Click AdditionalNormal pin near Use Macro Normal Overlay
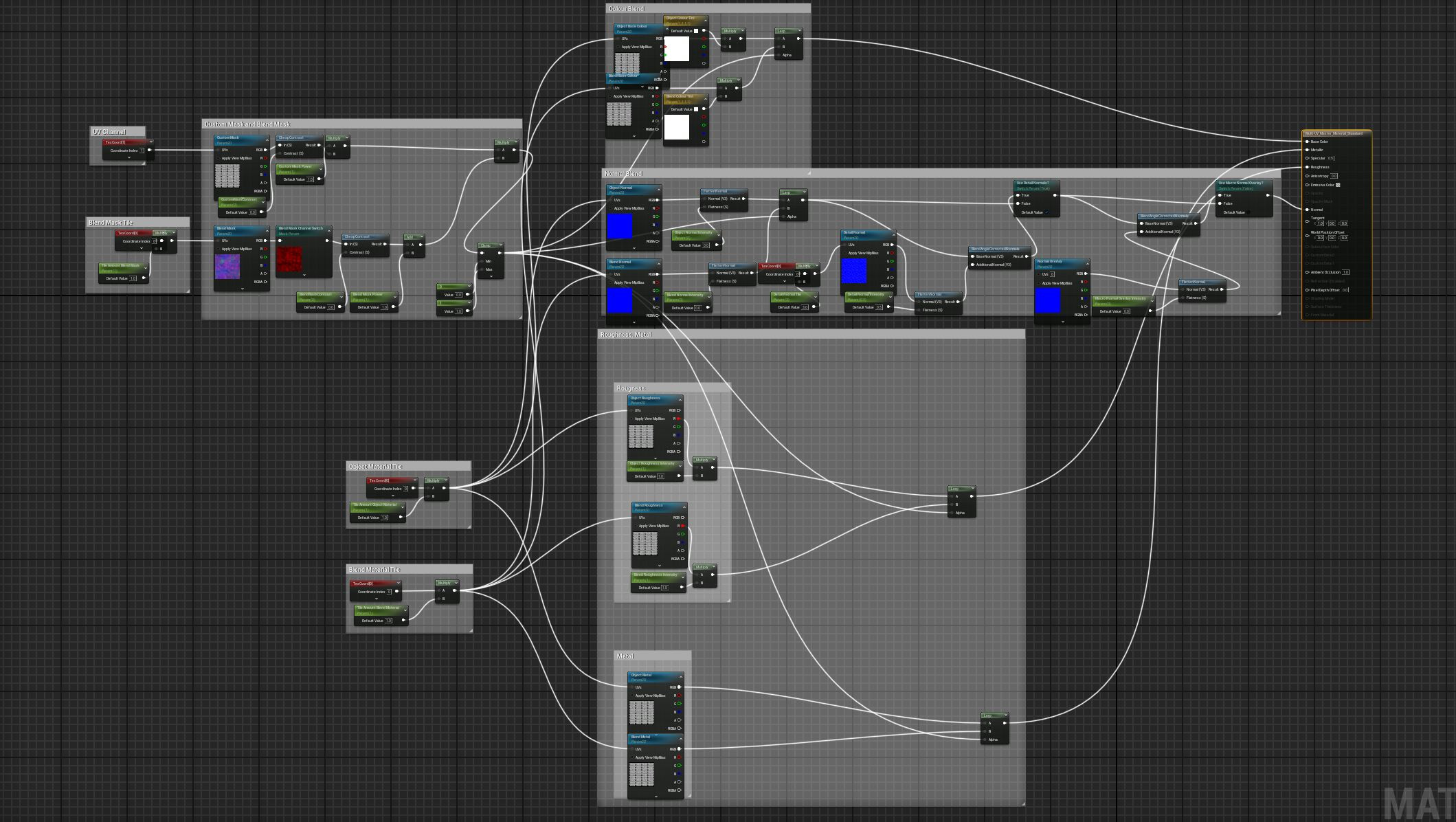This screenshot has height=822, width=1456. coord(1141,232)
